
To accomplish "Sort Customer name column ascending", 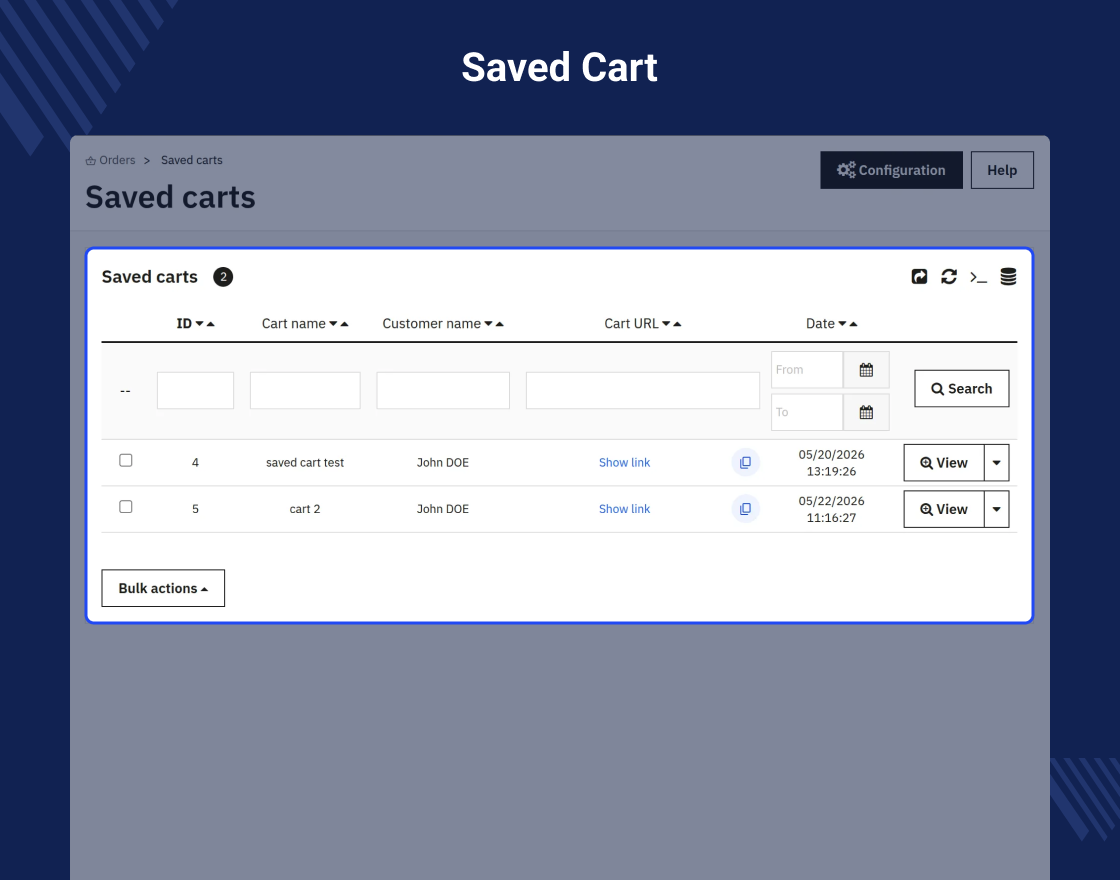I will coord(499,324).
